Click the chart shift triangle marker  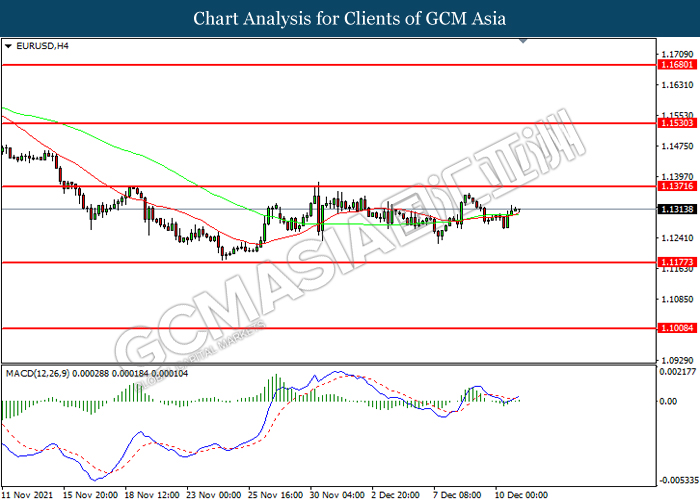[x=523, y=41]
